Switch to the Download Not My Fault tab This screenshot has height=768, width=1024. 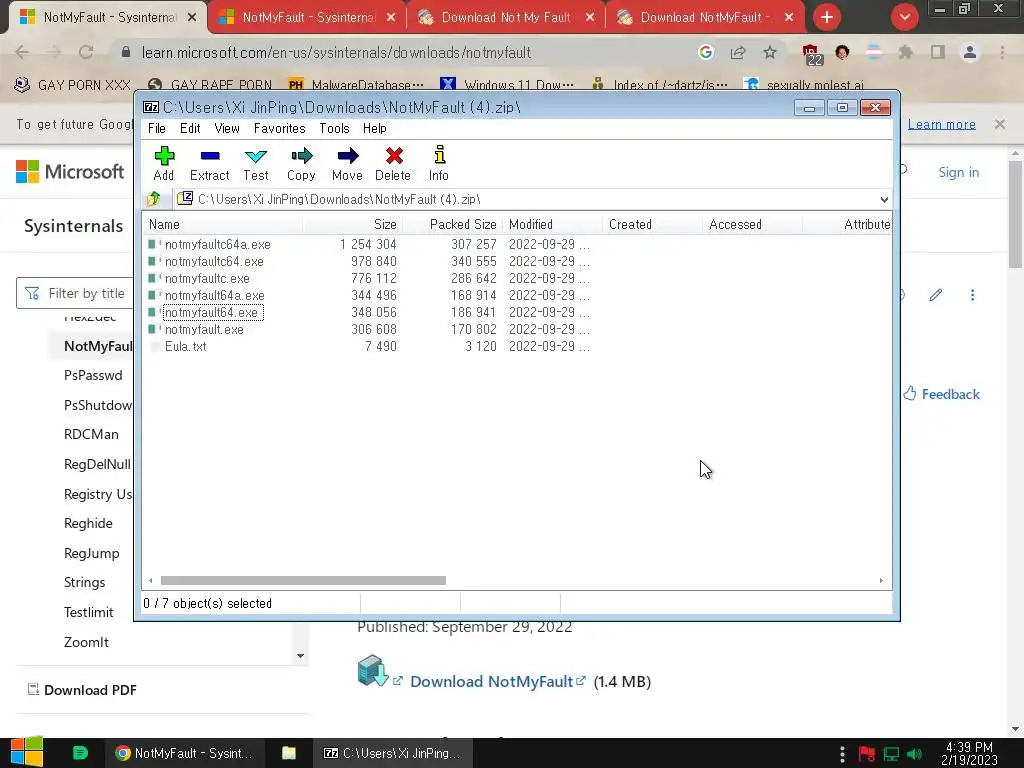(x=505, y=18)
